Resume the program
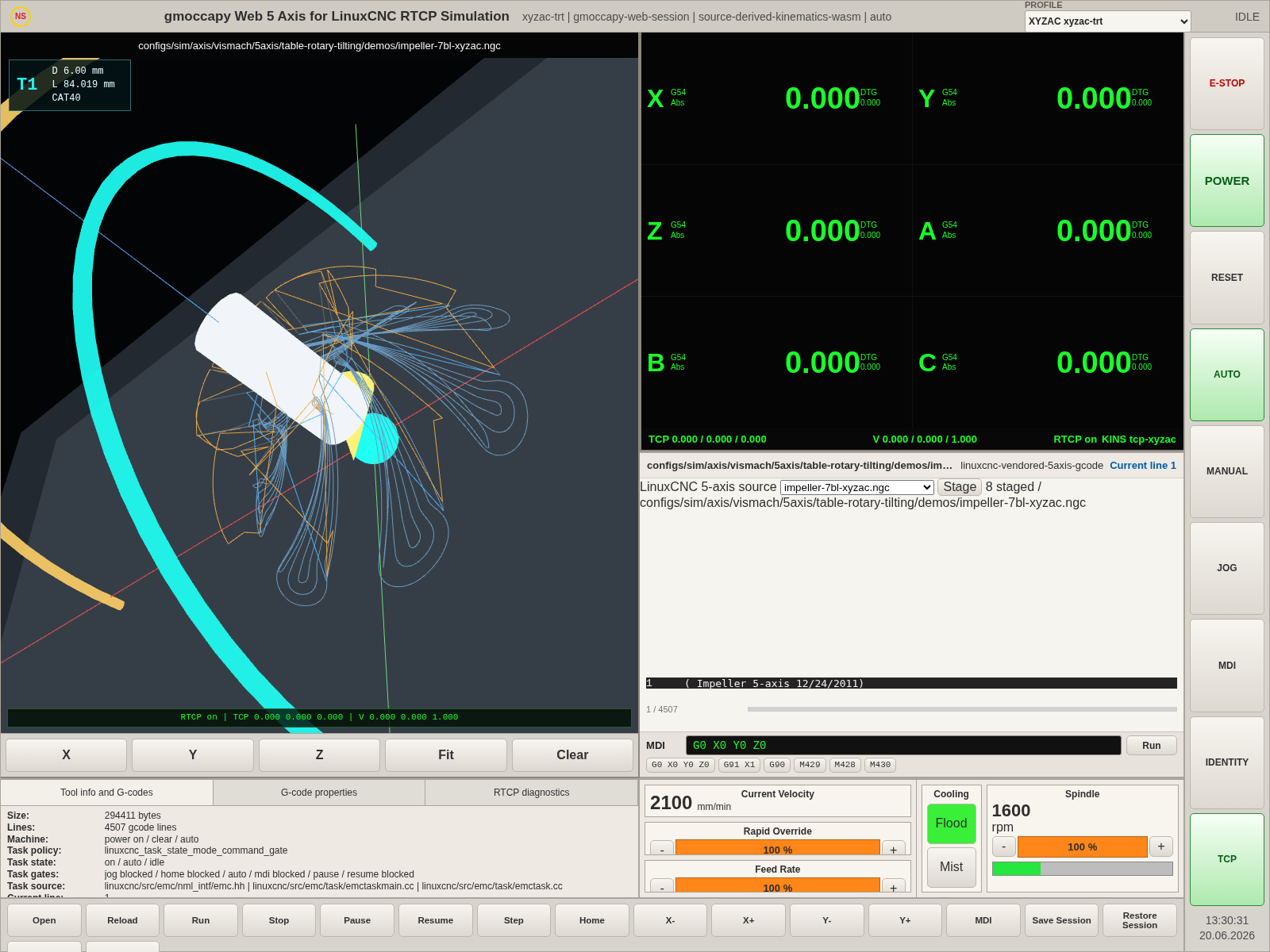1270x952 pixels. pos(436,920)
